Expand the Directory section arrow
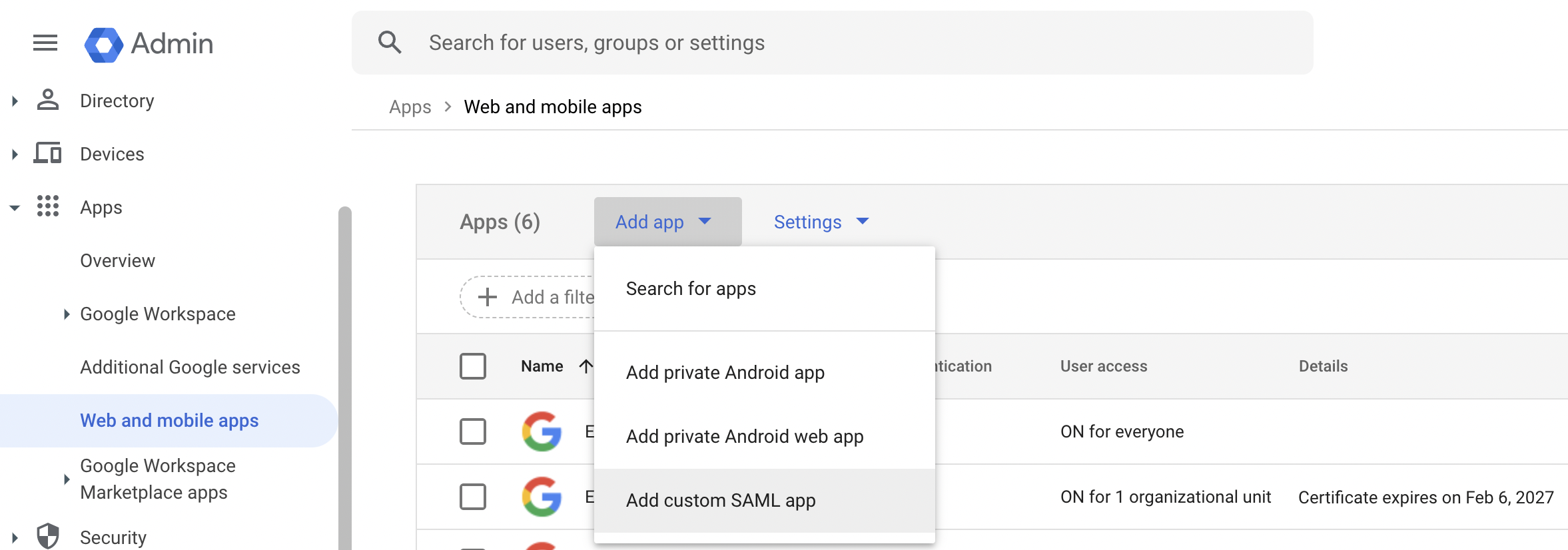Viewport: 1568px width, 550px height. point(15,101)
